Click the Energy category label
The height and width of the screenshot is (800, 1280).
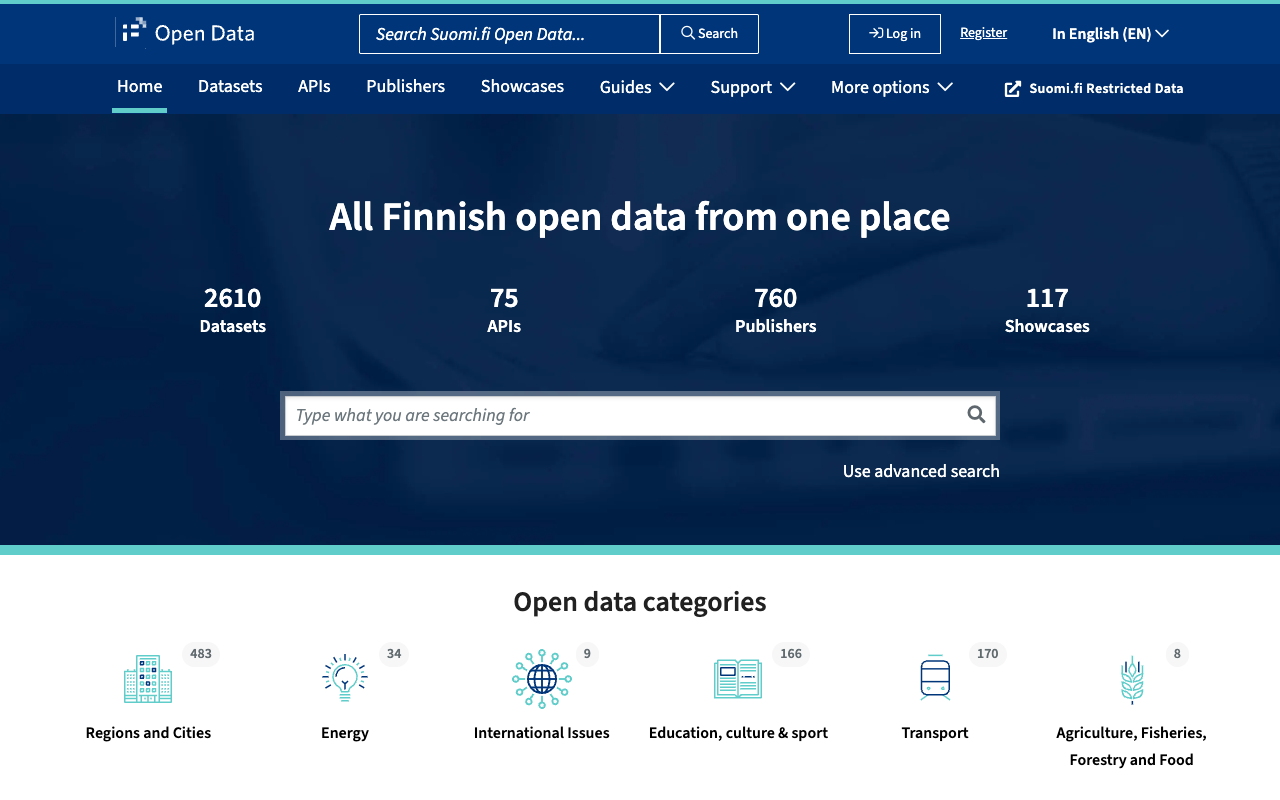pyautogui.click(x=345, y=733)
